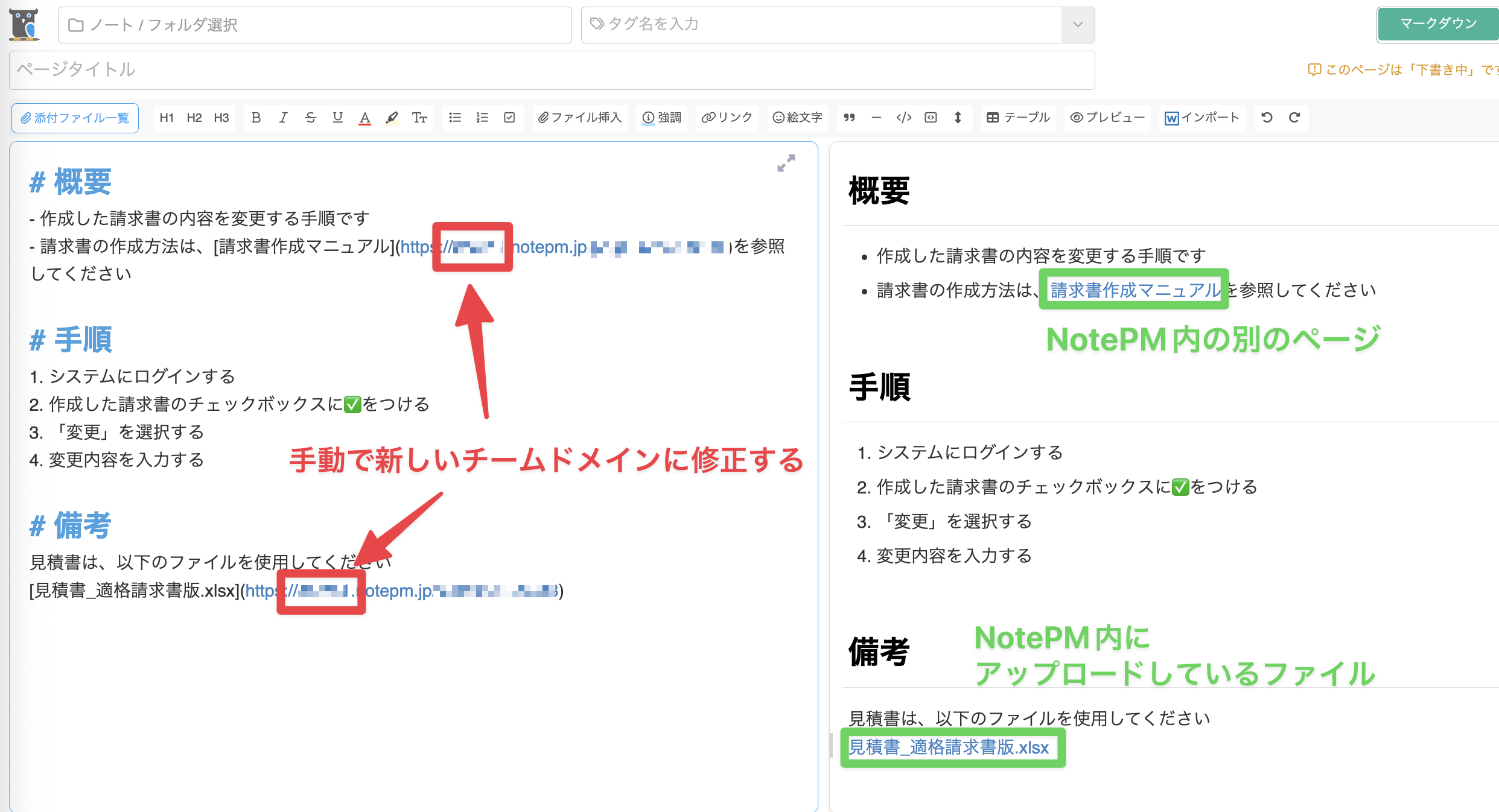
Task: Apply italic formatting
Action: pos(283,118)
